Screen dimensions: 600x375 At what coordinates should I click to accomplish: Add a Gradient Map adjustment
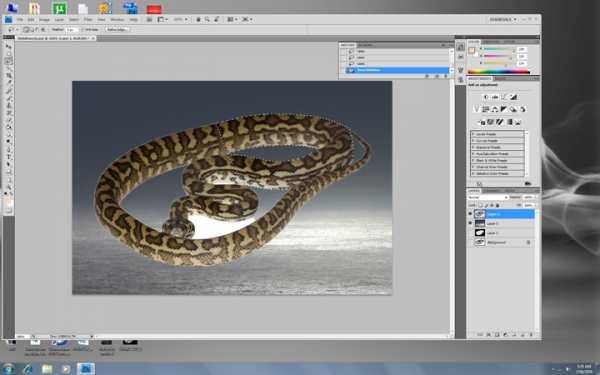509,122
